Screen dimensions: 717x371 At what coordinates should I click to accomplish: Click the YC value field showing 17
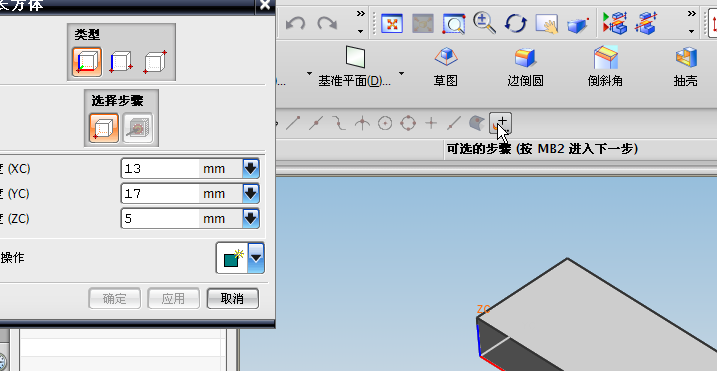click(161, 194)
